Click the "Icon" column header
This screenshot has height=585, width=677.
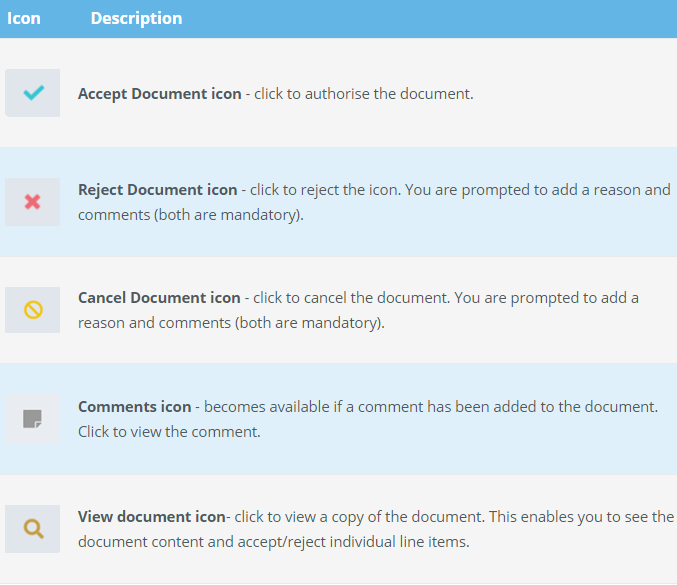(x=24, y=18)
